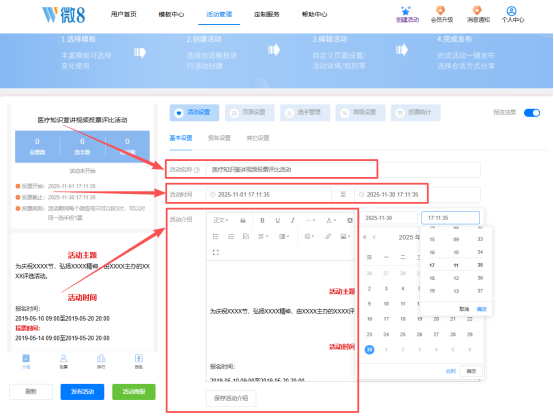
Task: Toggle editor fullscreen mode
Action: (216, 252)
